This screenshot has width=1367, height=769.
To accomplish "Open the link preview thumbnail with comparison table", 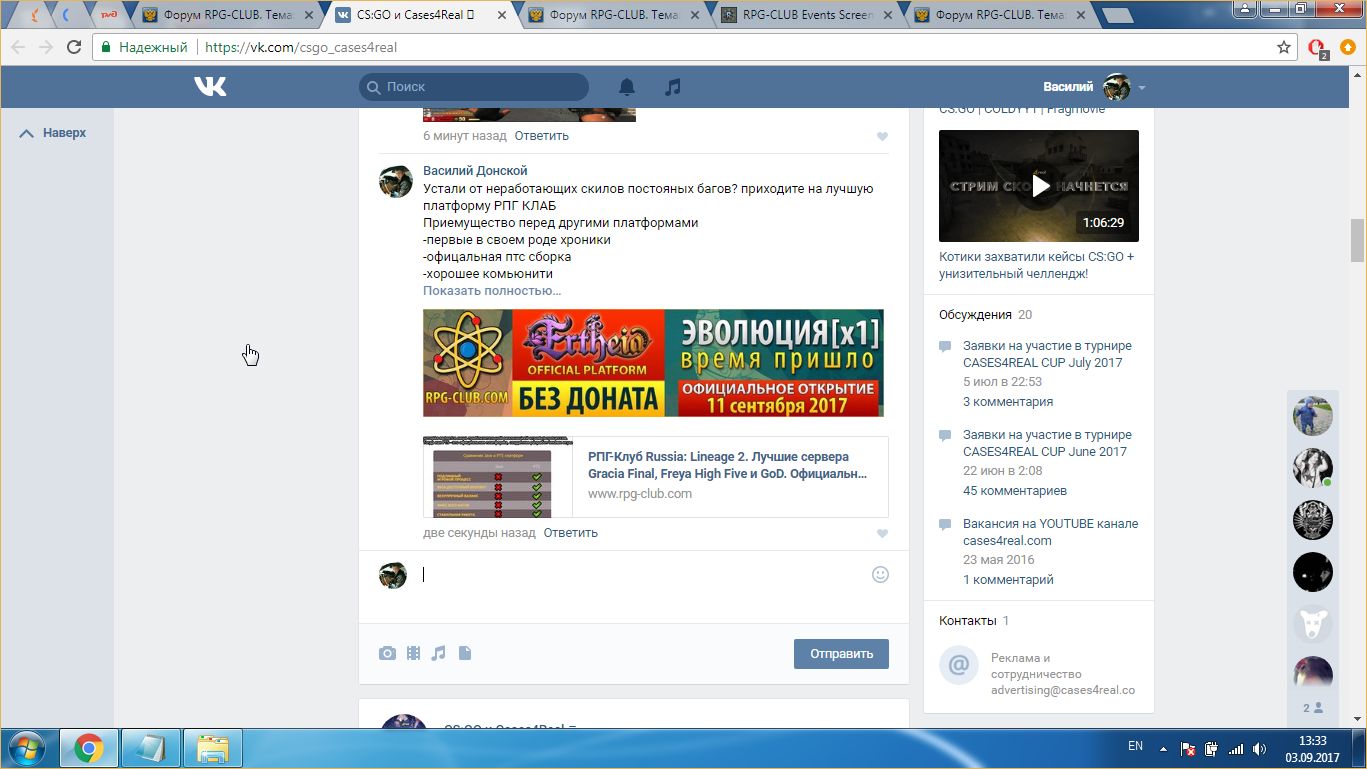I will coord(499,477).
